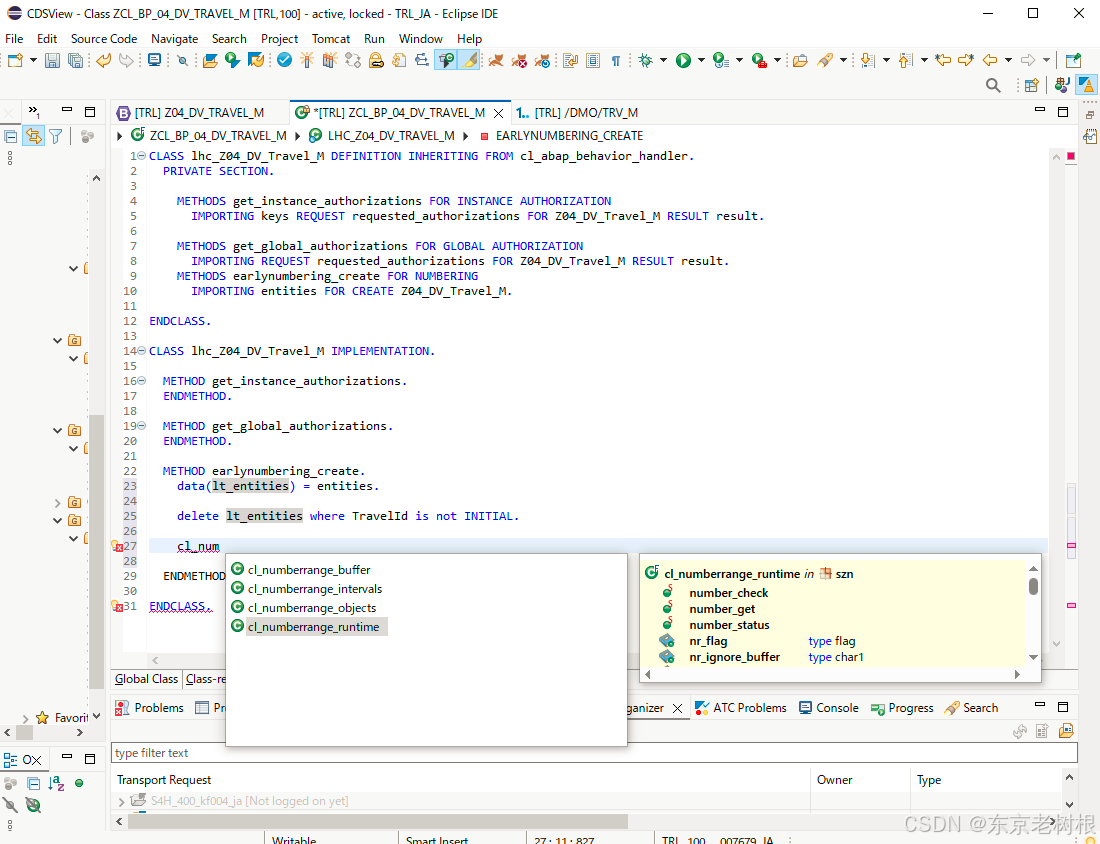The height and width of the screenshot is (844, 1100).
Task: Select cl_numberrange_runtime in the completion popup
Action: (314, 627)
